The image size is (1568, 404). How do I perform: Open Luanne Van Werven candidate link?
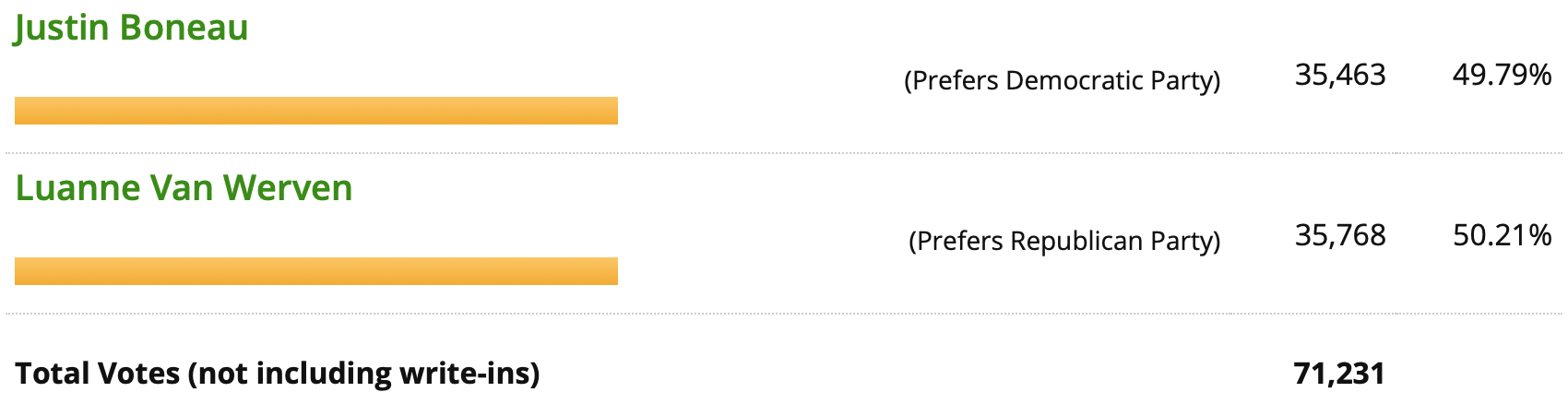click(184, 188)
